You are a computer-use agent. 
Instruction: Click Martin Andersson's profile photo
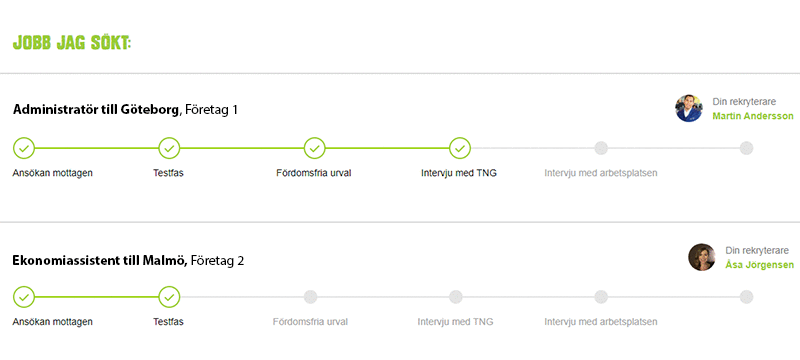click(x=689, y=108)
